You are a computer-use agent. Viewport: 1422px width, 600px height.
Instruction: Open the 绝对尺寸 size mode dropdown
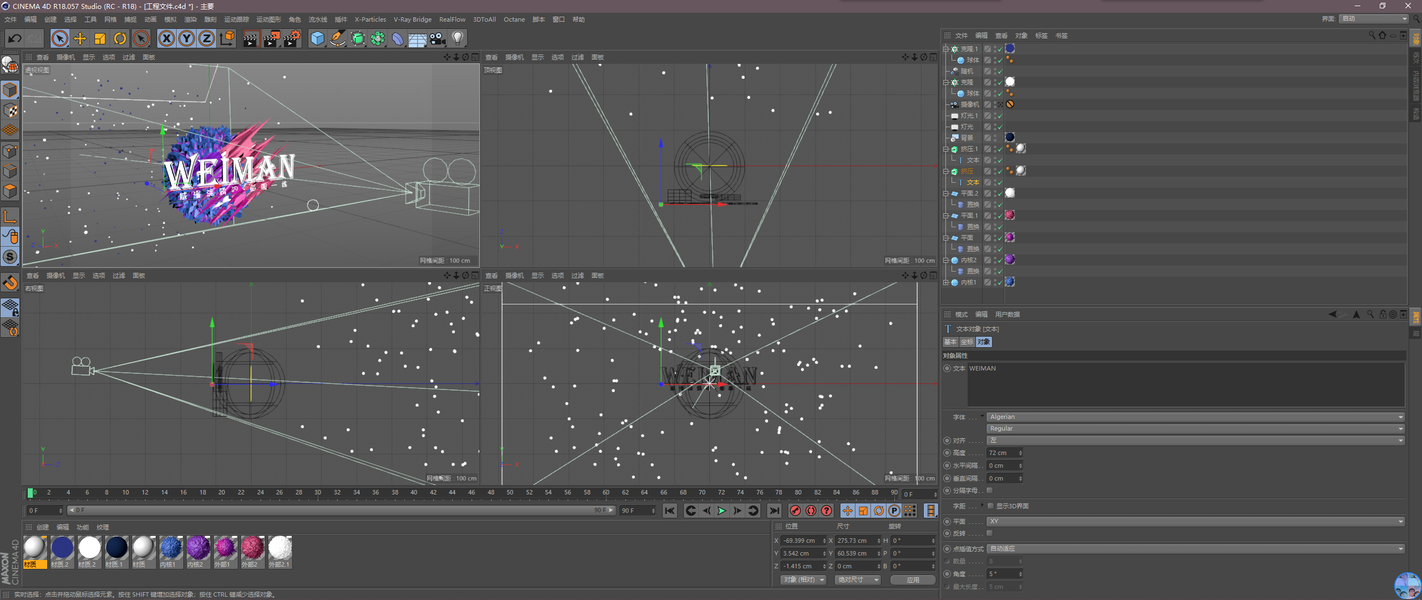click(x=858, y=579)
